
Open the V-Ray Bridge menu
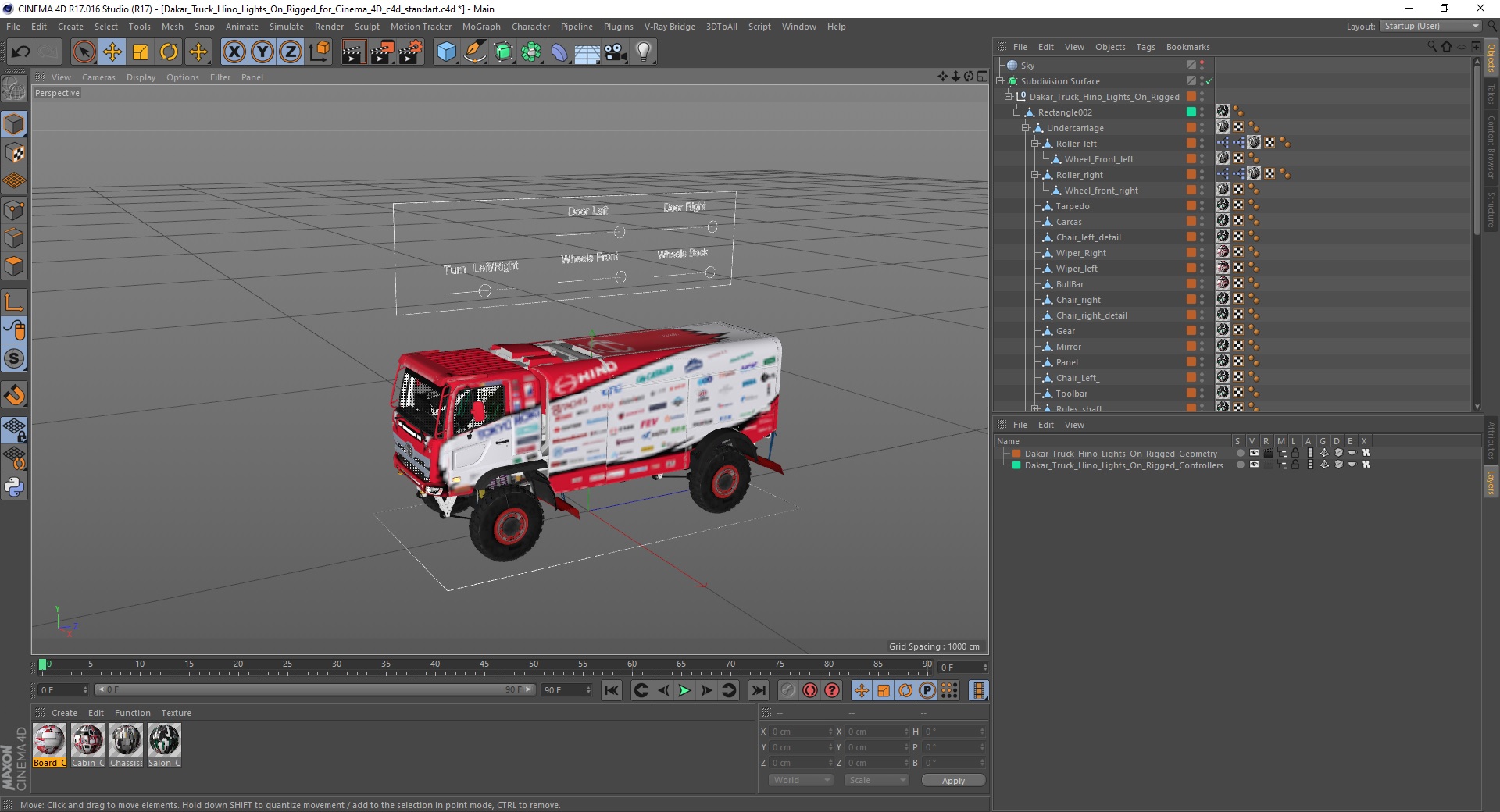(x=670, y=27)
